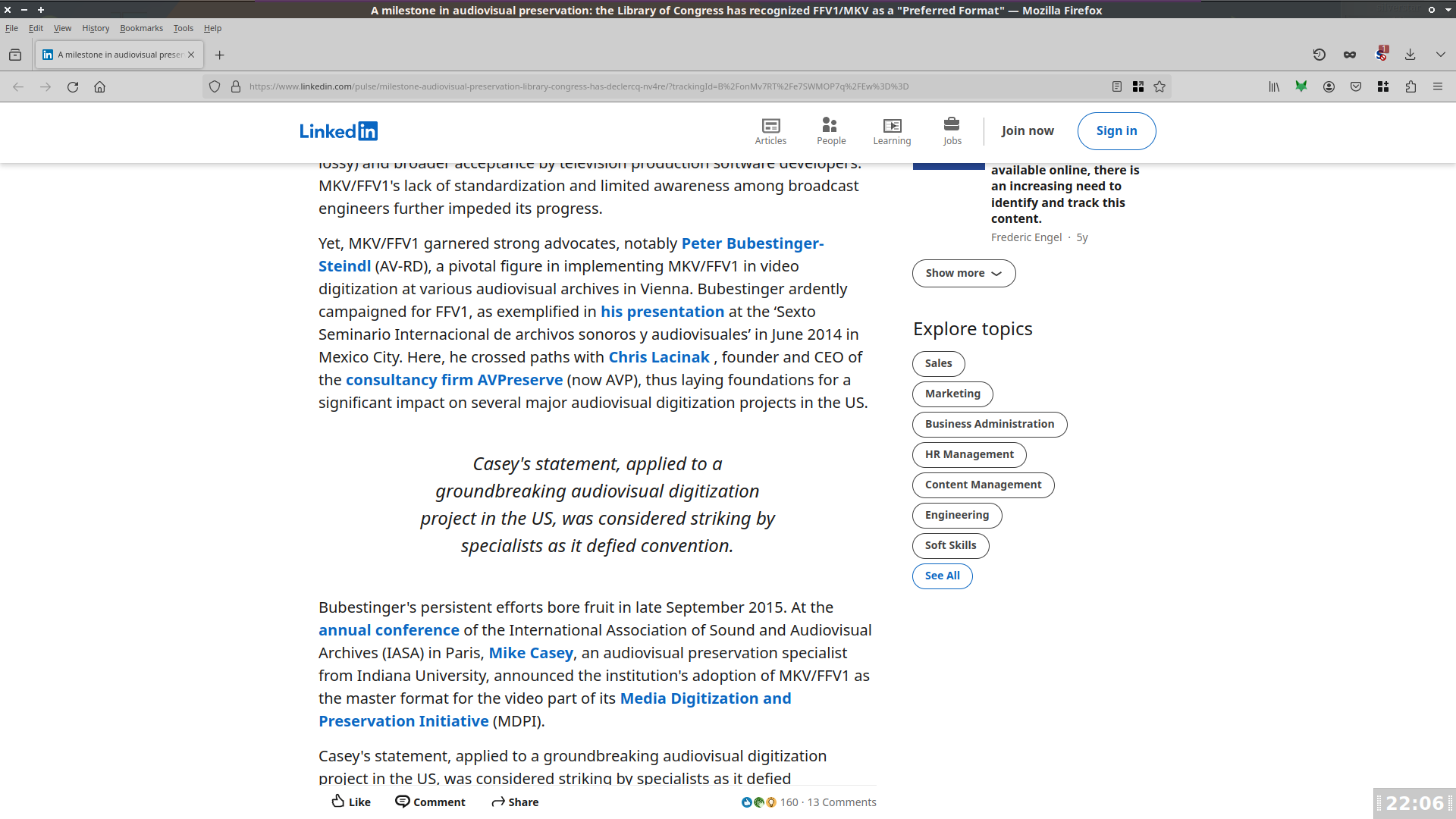
Task: Click the Sign in button
Action: [x=1116, y=130]
